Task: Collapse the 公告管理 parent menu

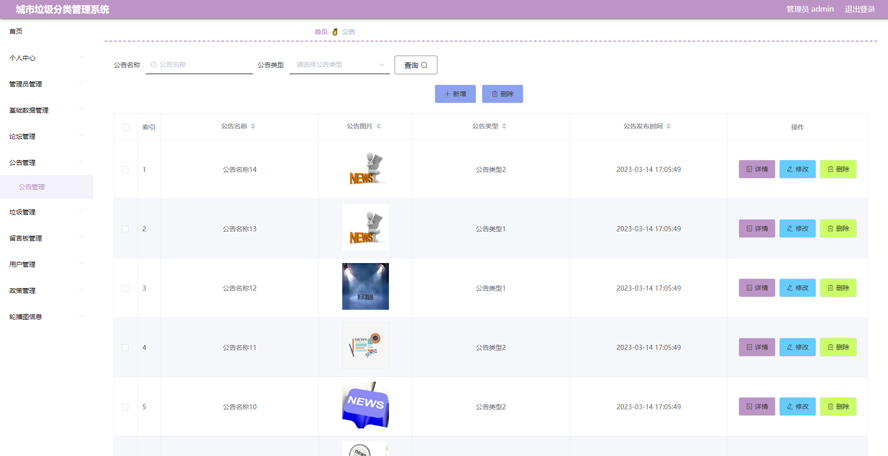Action: (46, 163)
